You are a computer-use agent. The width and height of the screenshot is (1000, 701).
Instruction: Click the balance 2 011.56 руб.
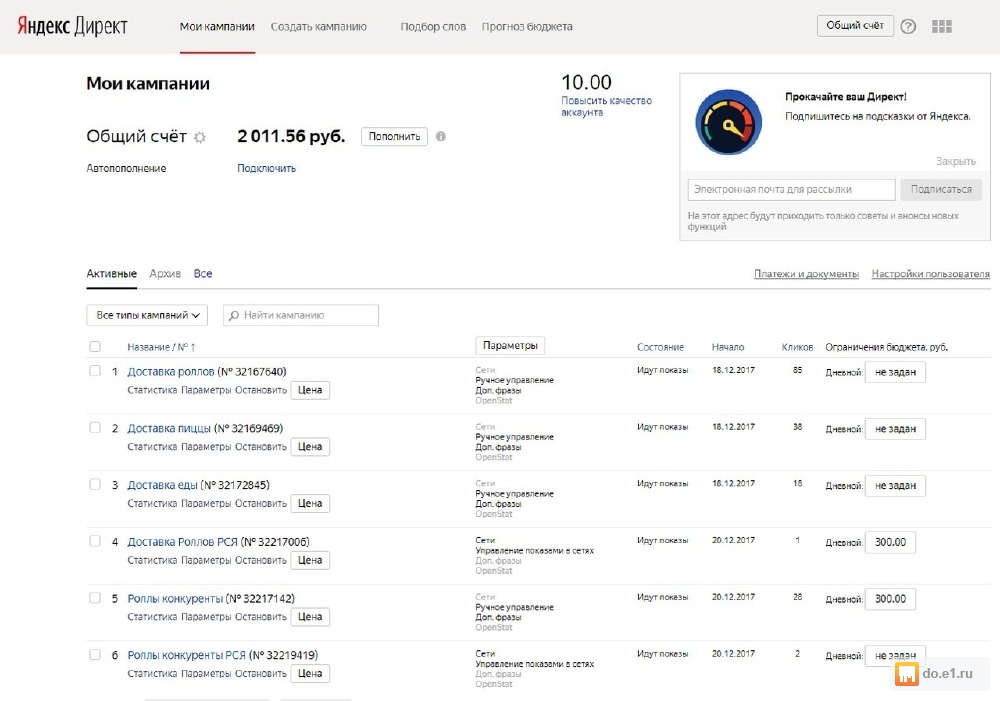(x=291, y=137)
